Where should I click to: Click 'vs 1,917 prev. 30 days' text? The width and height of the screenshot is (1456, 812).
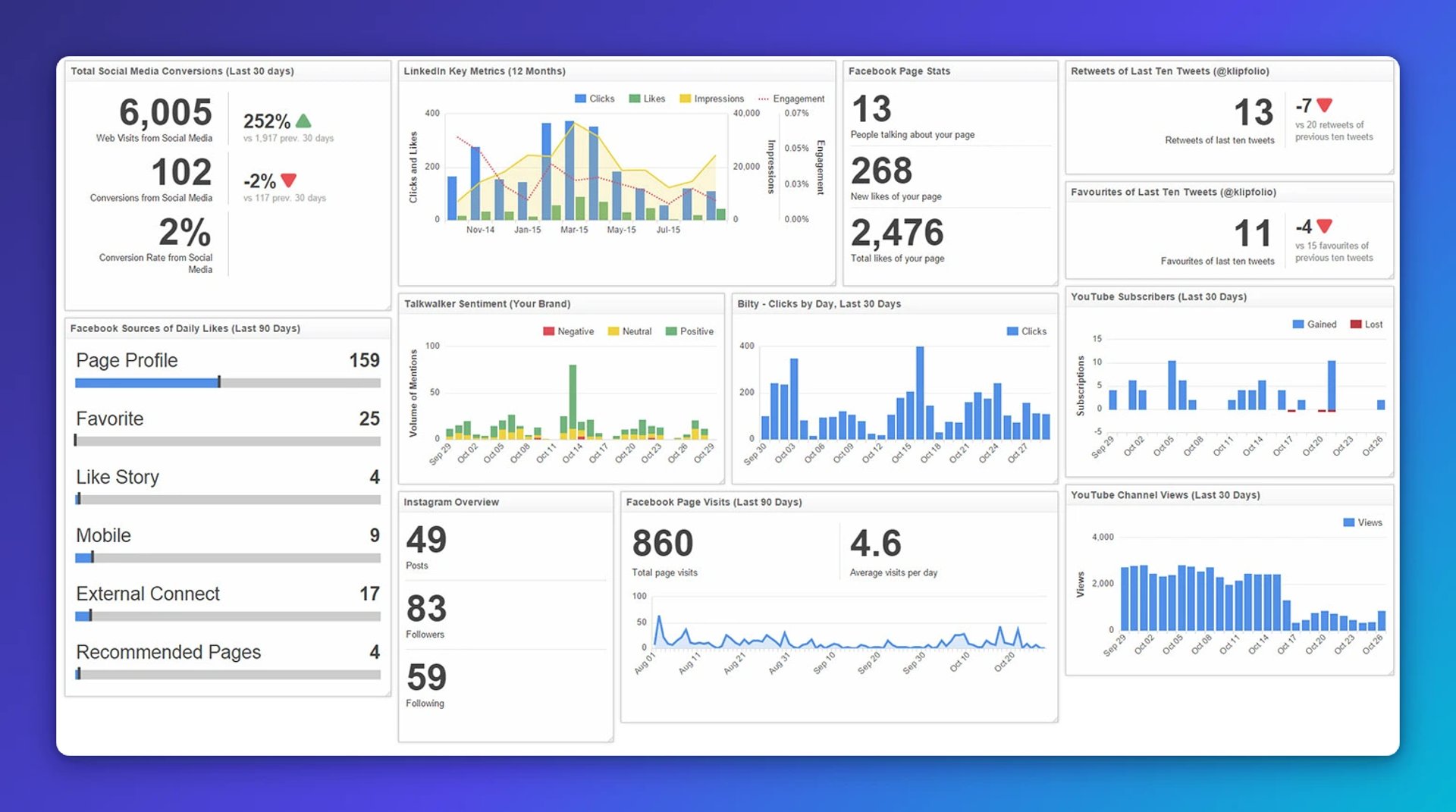point(288,138)
